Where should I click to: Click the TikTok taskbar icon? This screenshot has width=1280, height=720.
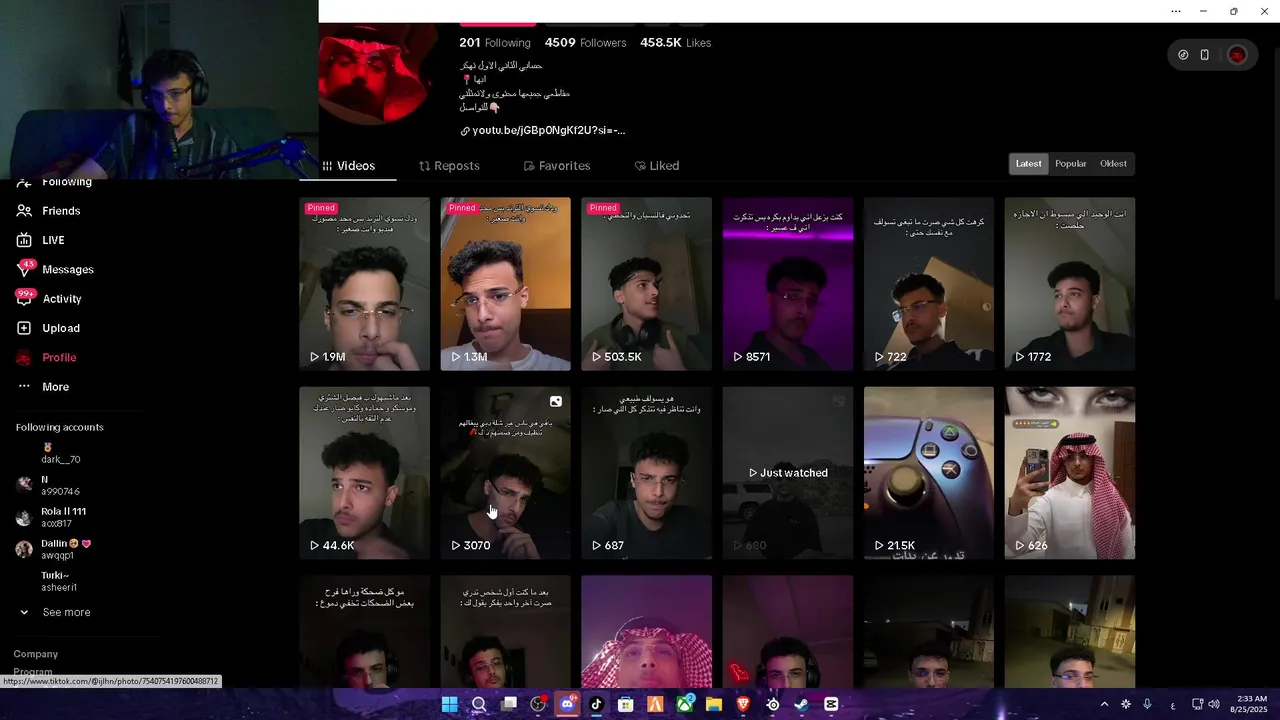[596, 704]
